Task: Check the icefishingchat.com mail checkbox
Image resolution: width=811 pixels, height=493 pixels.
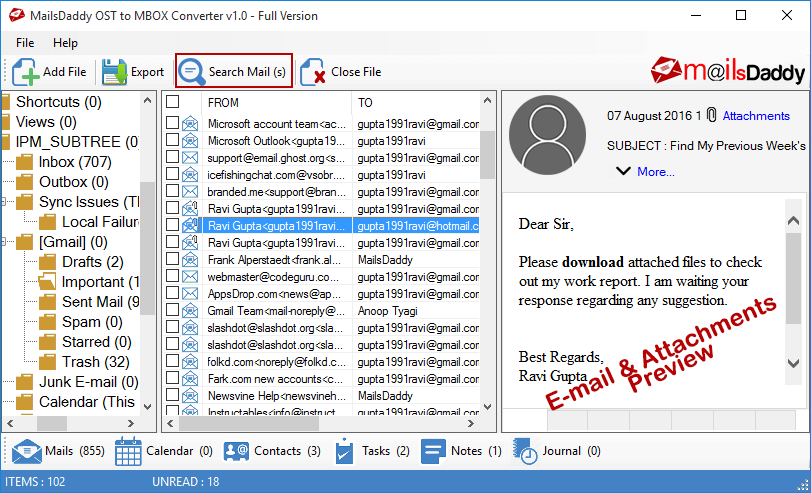Action: coord(172,174)
